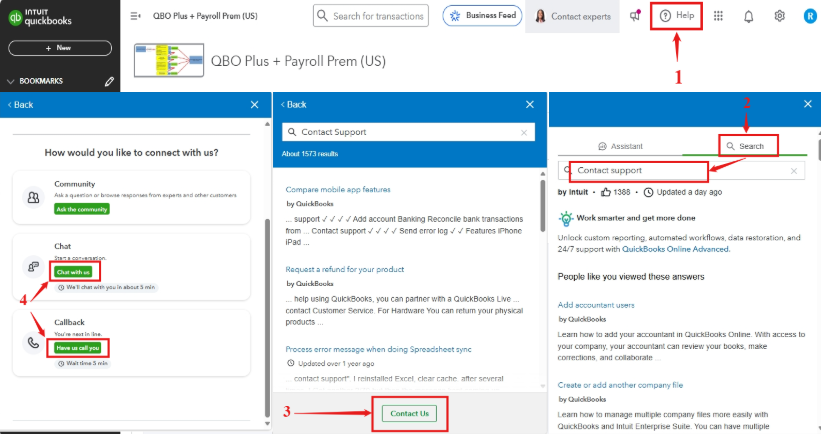Viewport: 821px width, 434px height.
Task: Click the Community people icon
Action: coord(33,197)
